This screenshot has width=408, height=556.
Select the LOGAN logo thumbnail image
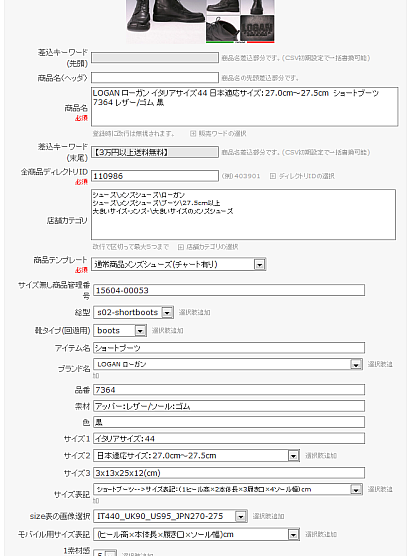tap(257, 29)
